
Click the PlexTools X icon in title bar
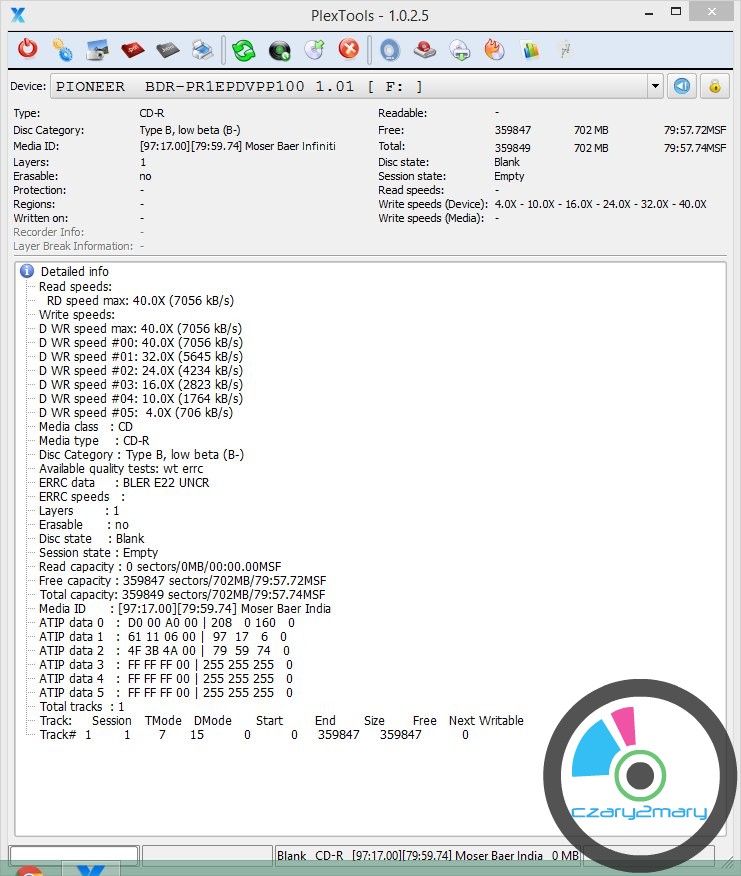point(16,14)
